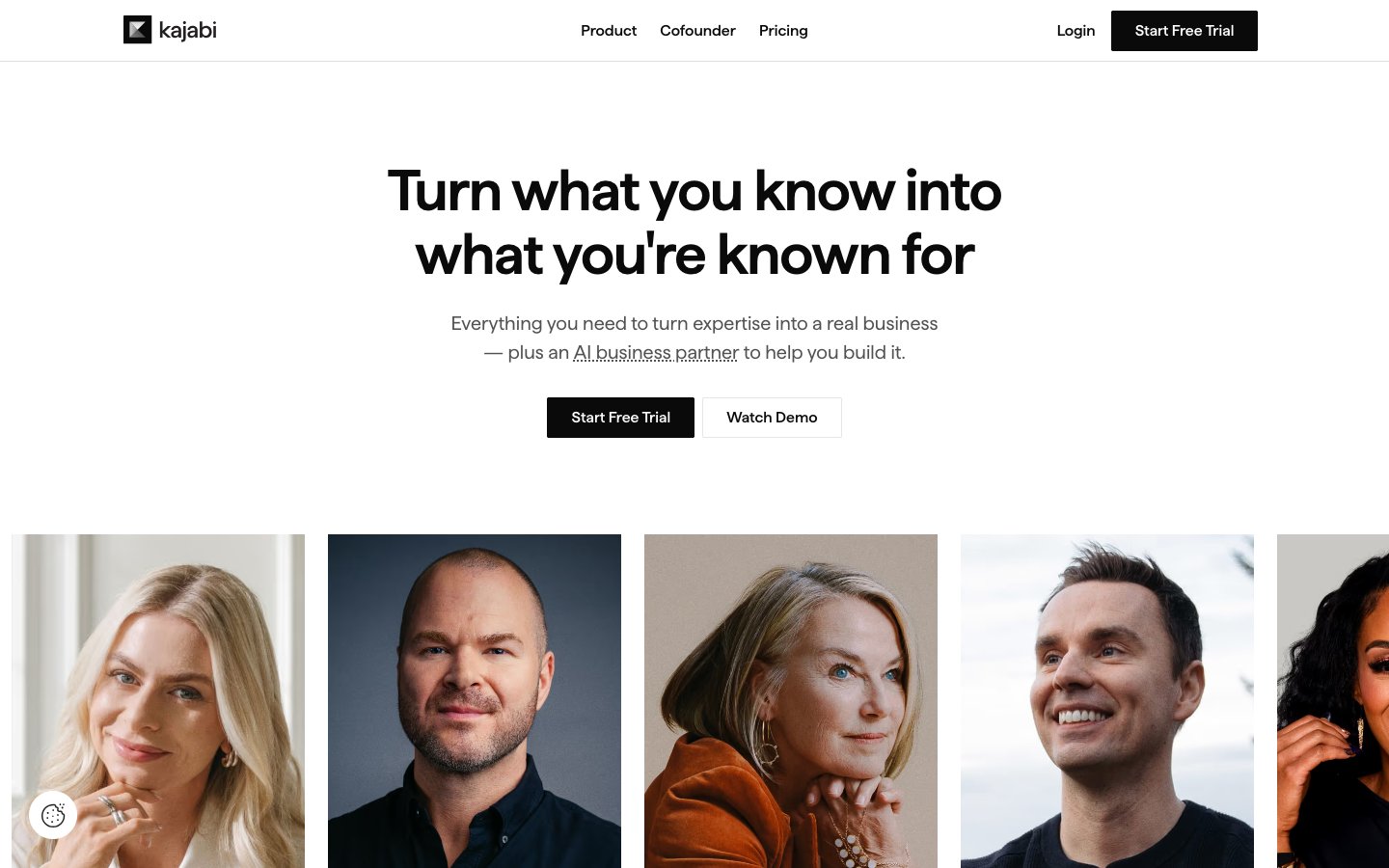The height and width of the screenshot is (868, 1389).
Task: Click the Kajabi square logo icon
Action: click(137, 30)
